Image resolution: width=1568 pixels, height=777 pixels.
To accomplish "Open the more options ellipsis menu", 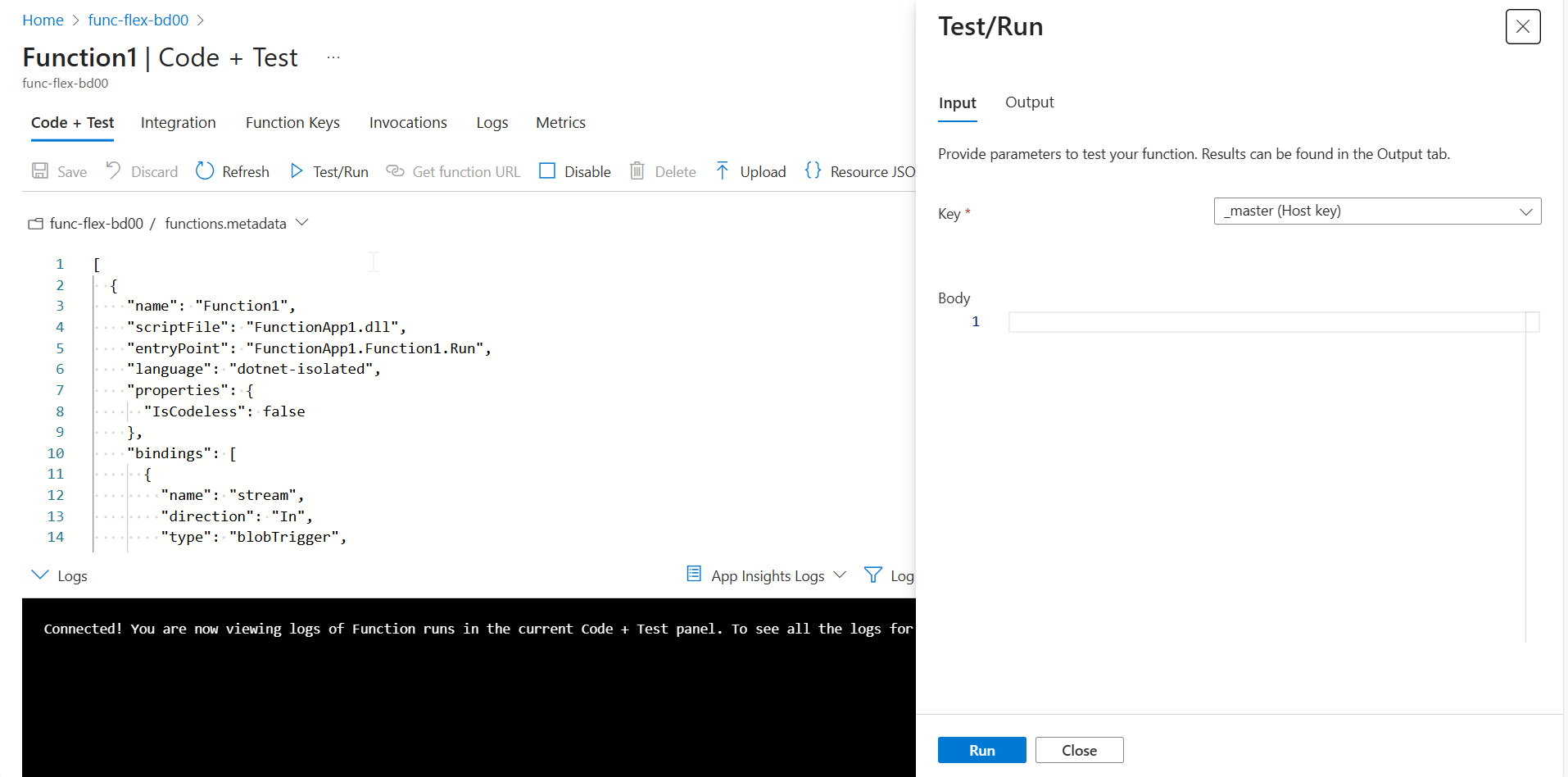I will 333,57.
